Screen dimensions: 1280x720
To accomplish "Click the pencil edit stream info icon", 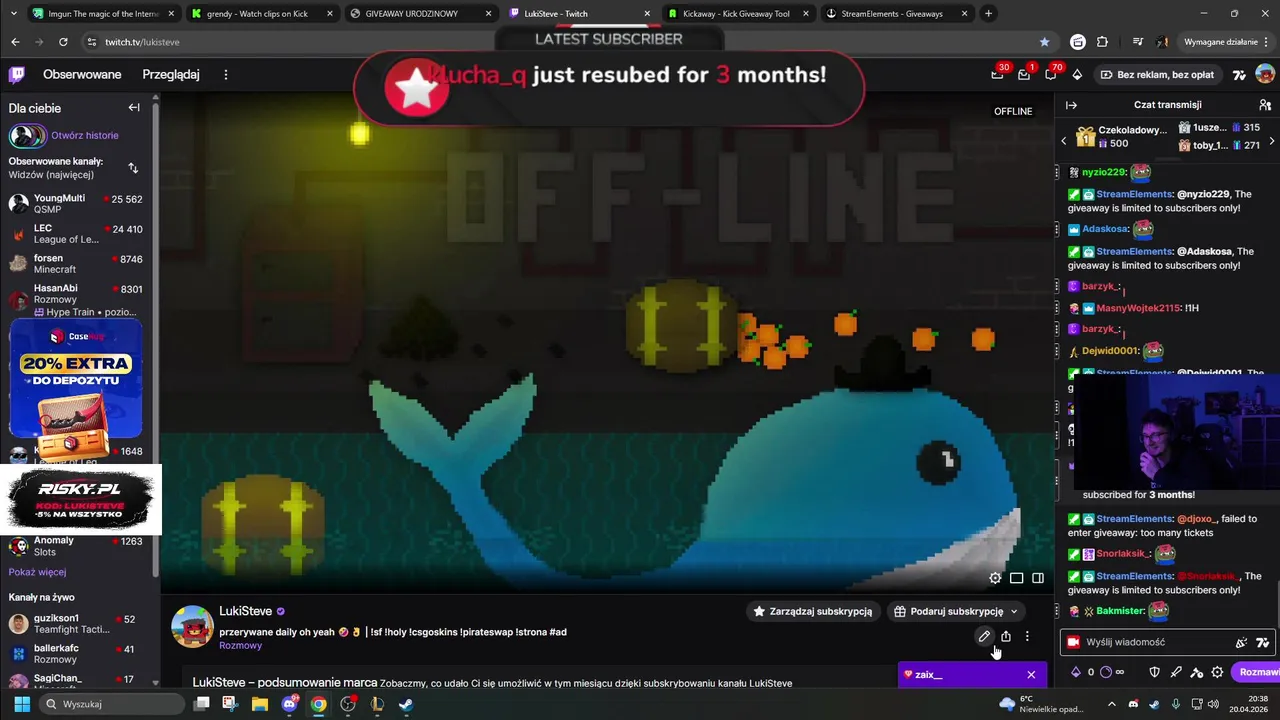I will pyautogui.click(x=984, y=637).
